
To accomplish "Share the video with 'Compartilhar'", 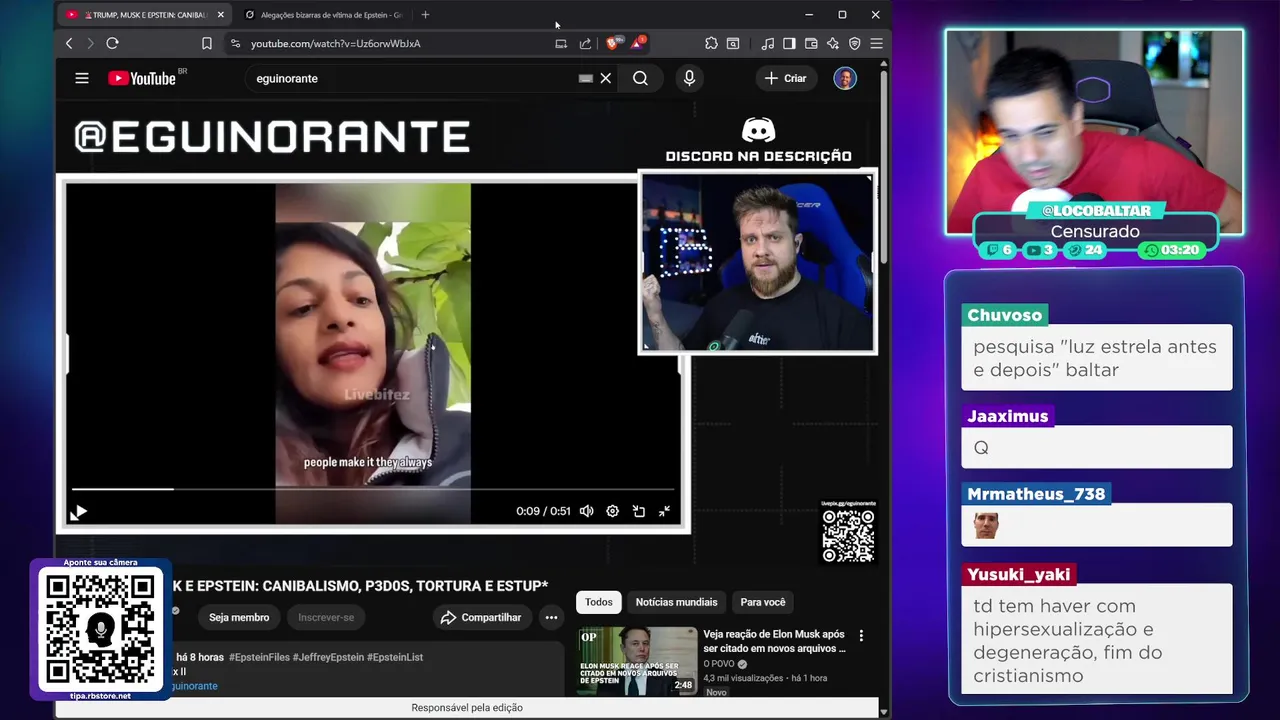I will coord(481,617).
